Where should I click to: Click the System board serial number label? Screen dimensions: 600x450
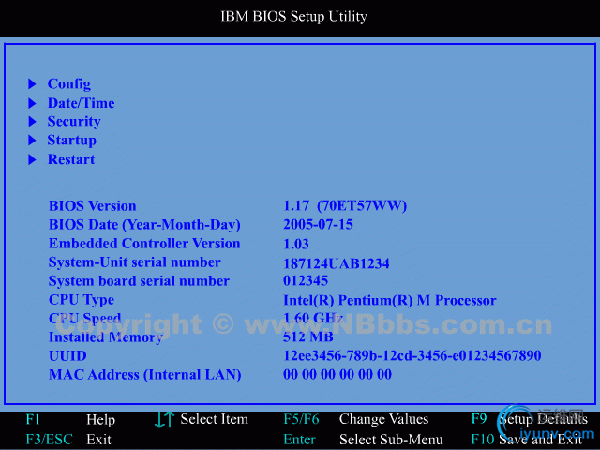(139, 281)
